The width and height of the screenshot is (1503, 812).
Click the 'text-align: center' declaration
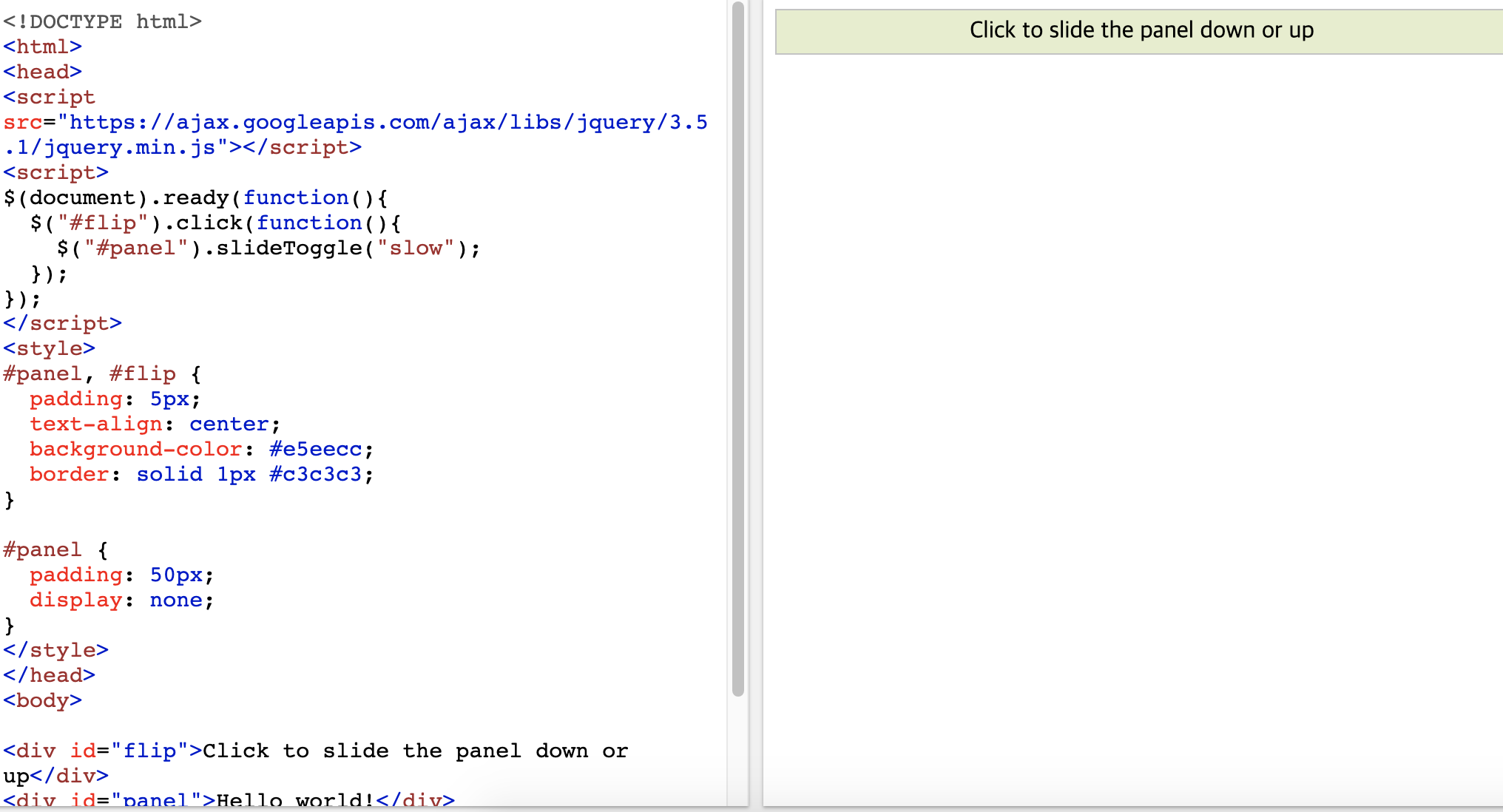pyautogui.click(x=154, y=424)
